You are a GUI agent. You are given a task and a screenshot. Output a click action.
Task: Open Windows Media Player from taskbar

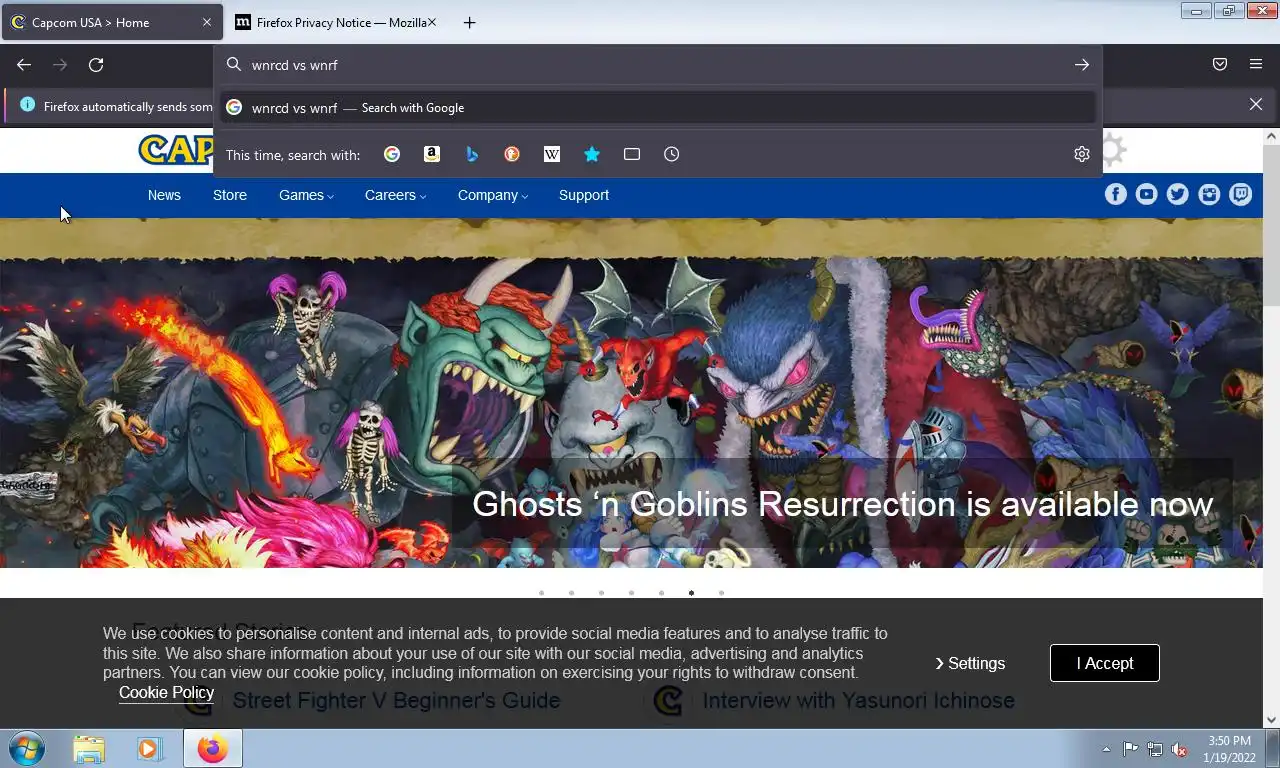click(150, 749)
